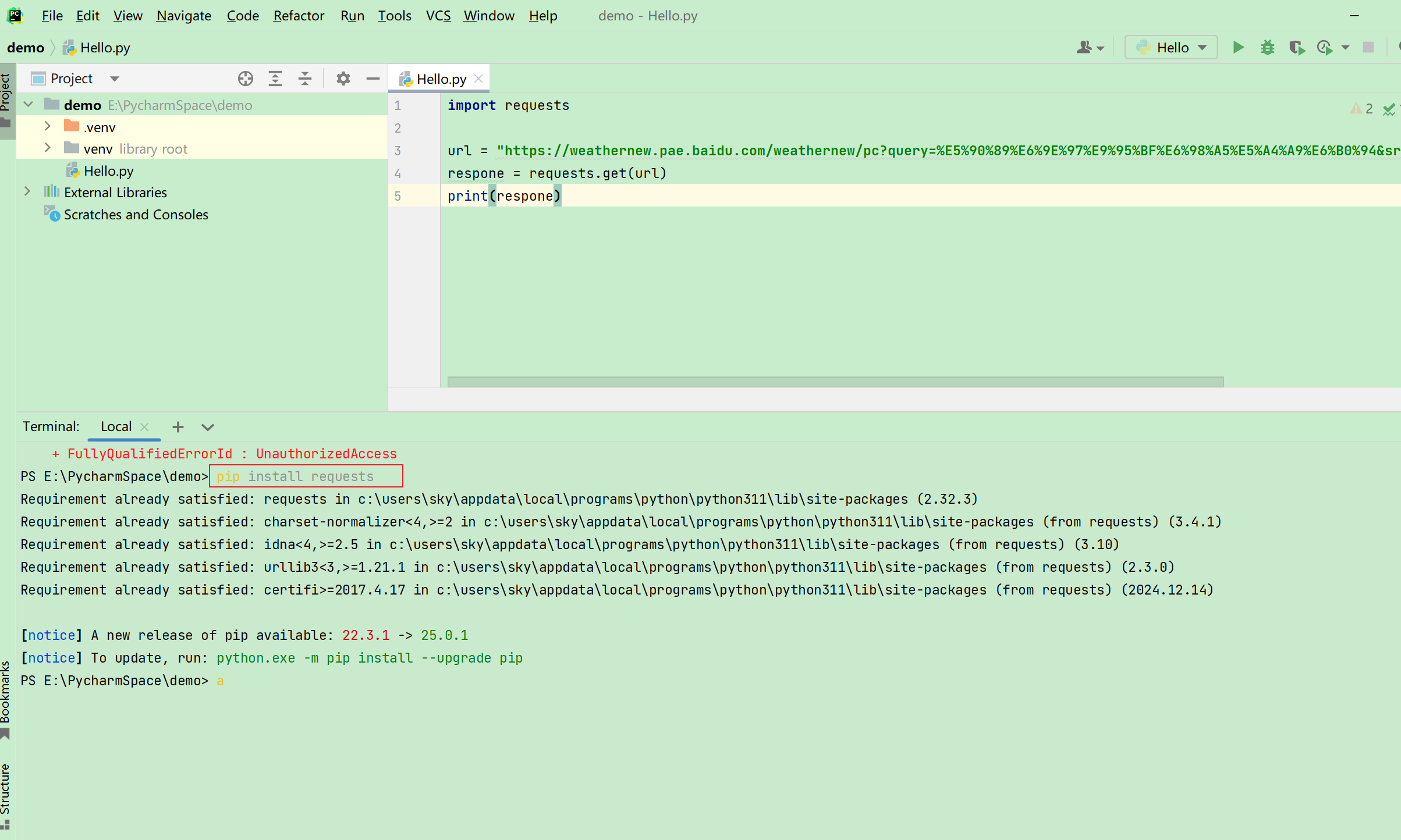Expand the .venv folder
The width and height of the screenshot is (1401, 840).
48,126
